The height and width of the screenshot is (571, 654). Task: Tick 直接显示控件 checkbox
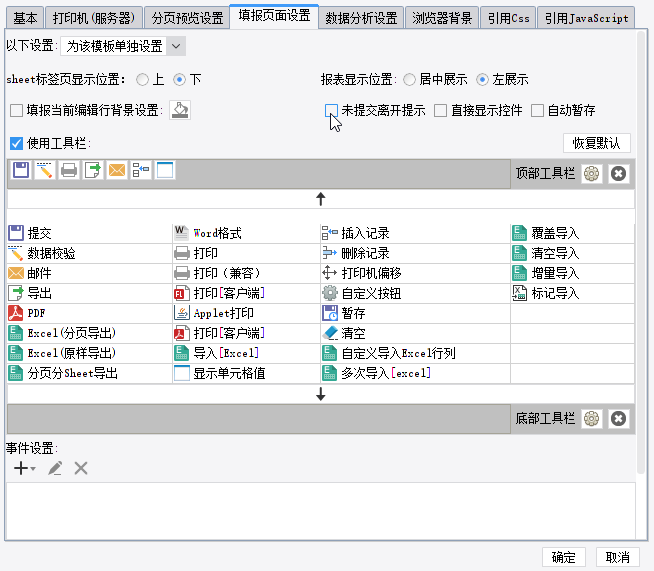(x=440, y=111)
